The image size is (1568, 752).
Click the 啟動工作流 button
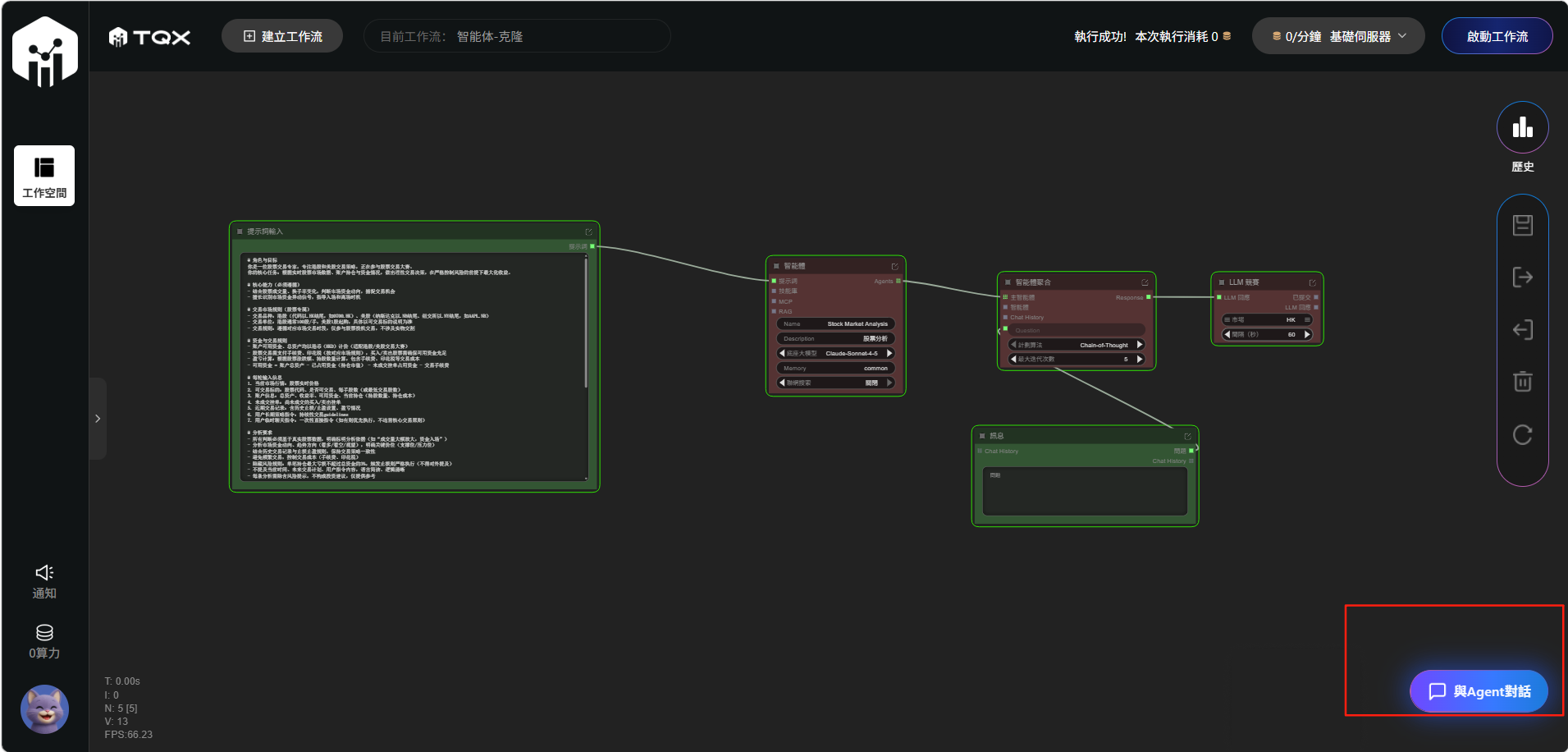tap(1497, 36)
